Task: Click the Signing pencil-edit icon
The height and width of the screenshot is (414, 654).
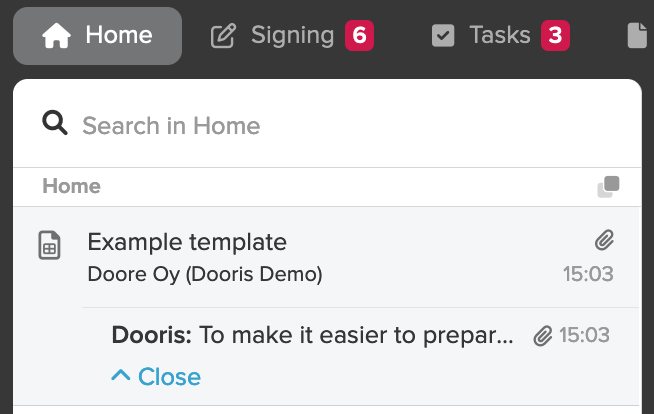Action: 223,36
